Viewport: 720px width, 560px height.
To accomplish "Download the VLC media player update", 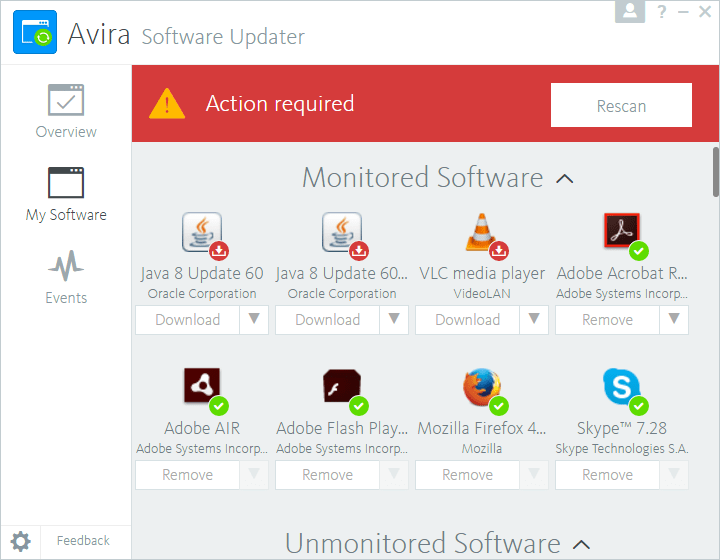I will point(467,320).
